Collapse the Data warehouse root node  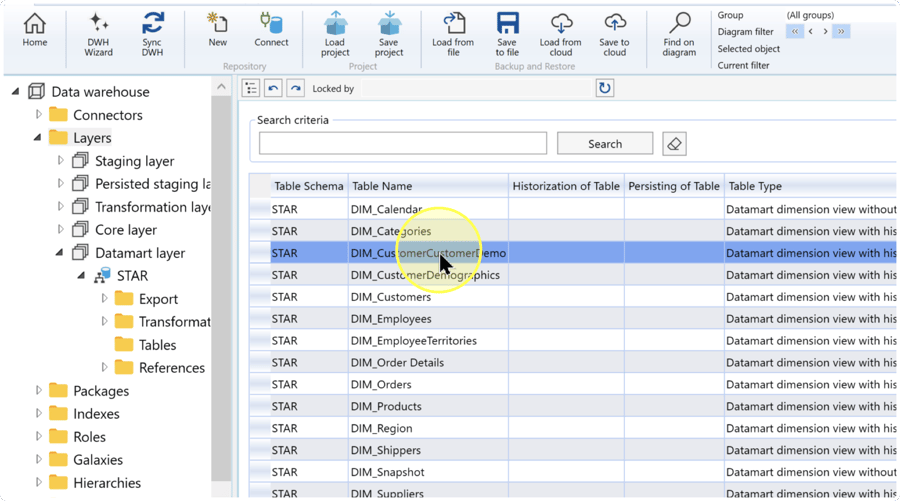click(15, 91)
